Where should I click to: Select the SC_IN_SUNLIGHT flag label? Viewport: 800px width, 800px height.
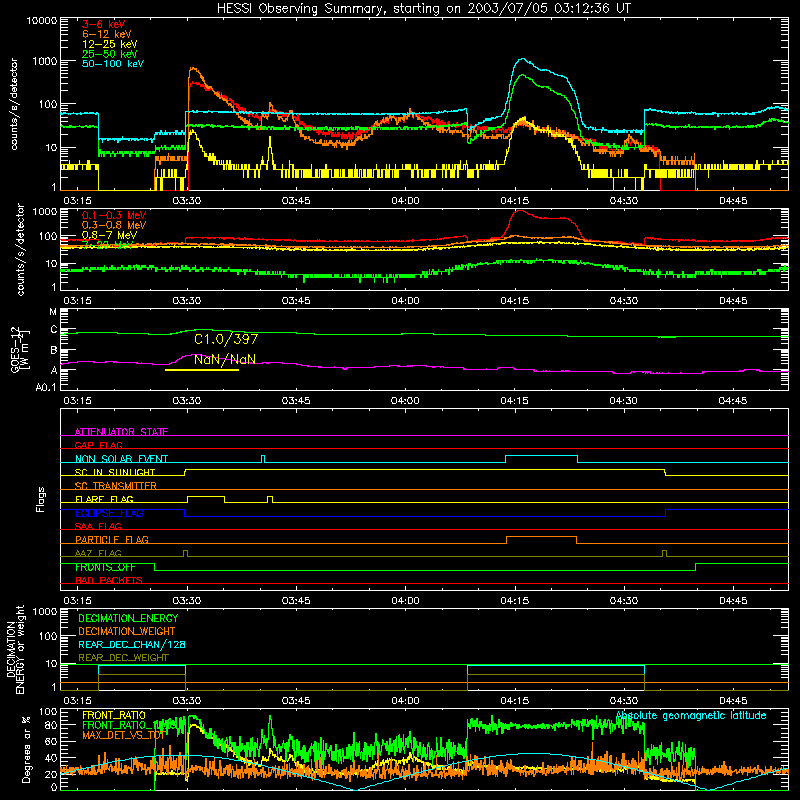pyautogui.click(x=115, y=472)
